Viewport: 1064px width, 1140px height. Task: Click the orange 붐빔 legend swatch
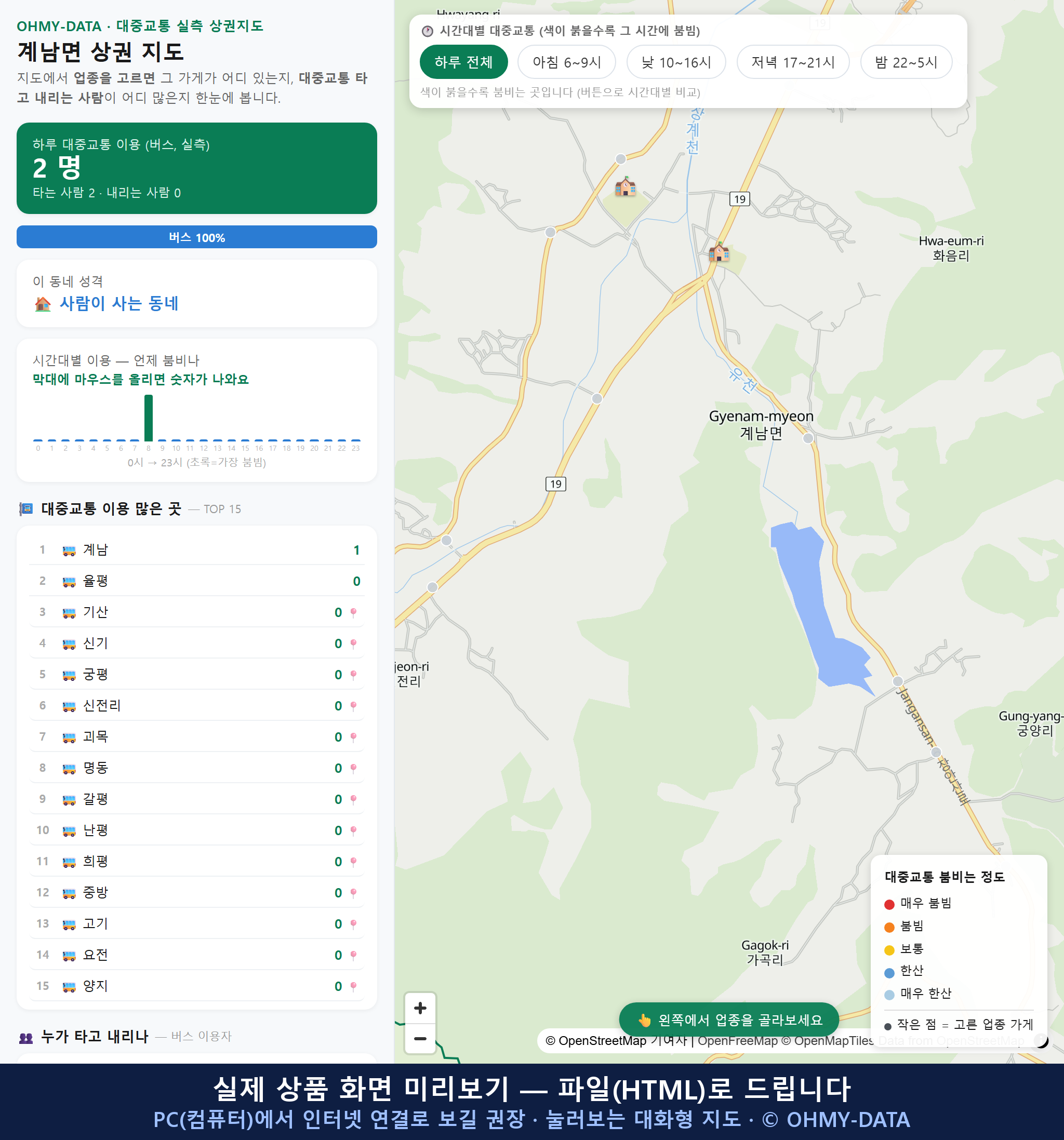click(x=889, y=927)
